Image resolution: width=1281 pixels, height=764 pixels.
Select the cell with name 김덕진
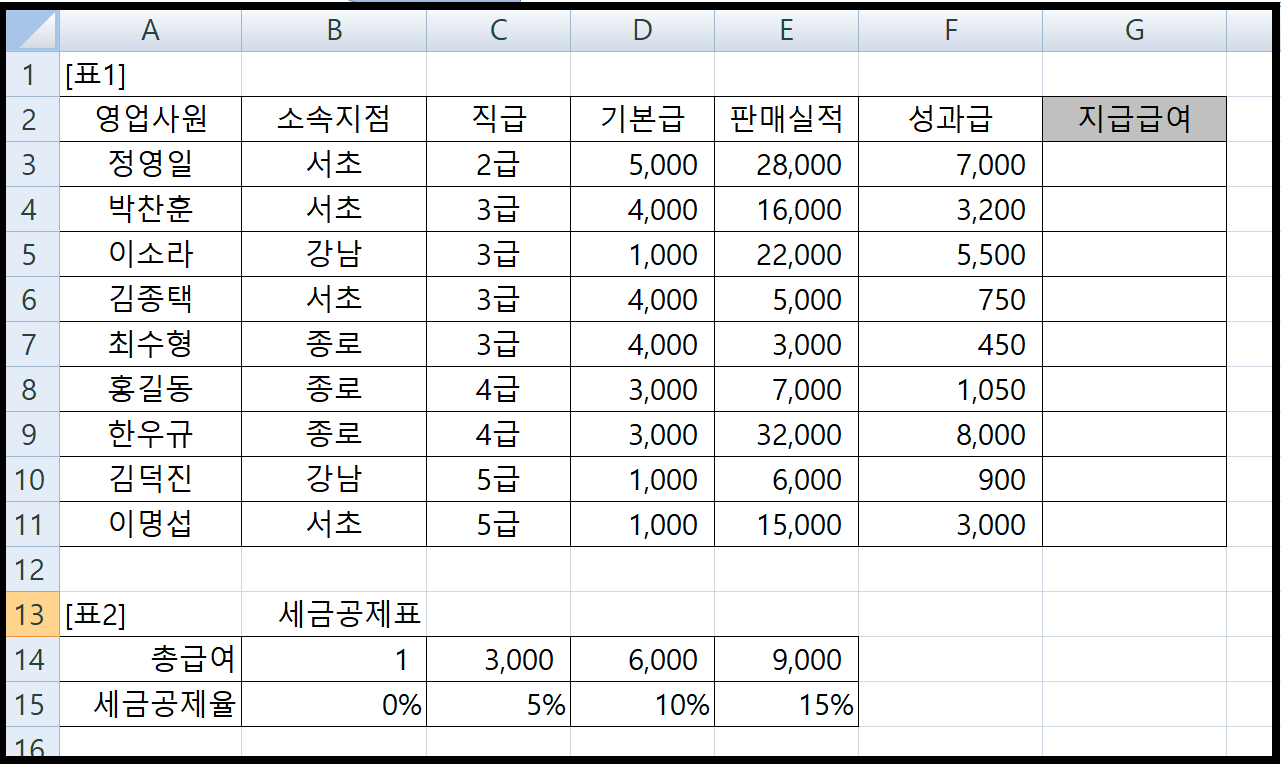[x=150, y=479]
